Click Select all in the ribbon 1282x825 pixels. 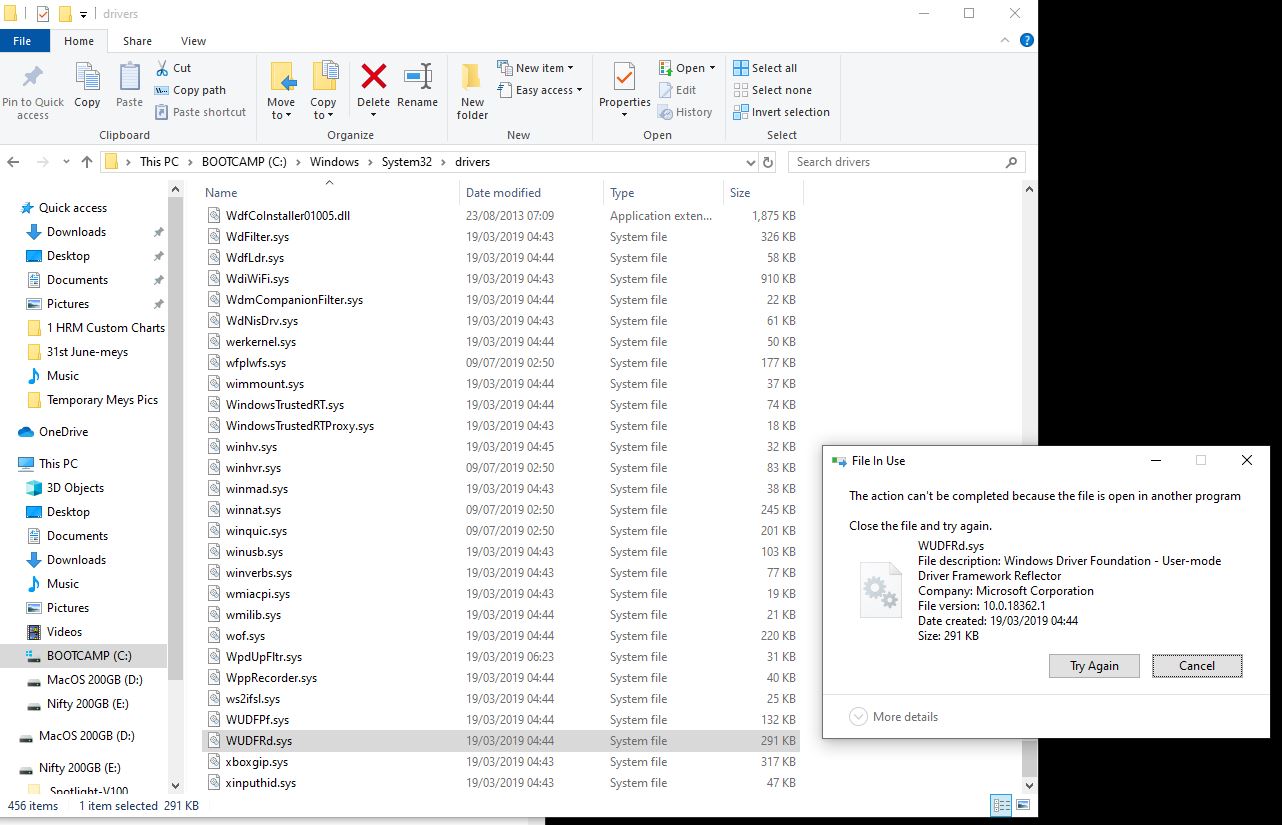[766, 67]
